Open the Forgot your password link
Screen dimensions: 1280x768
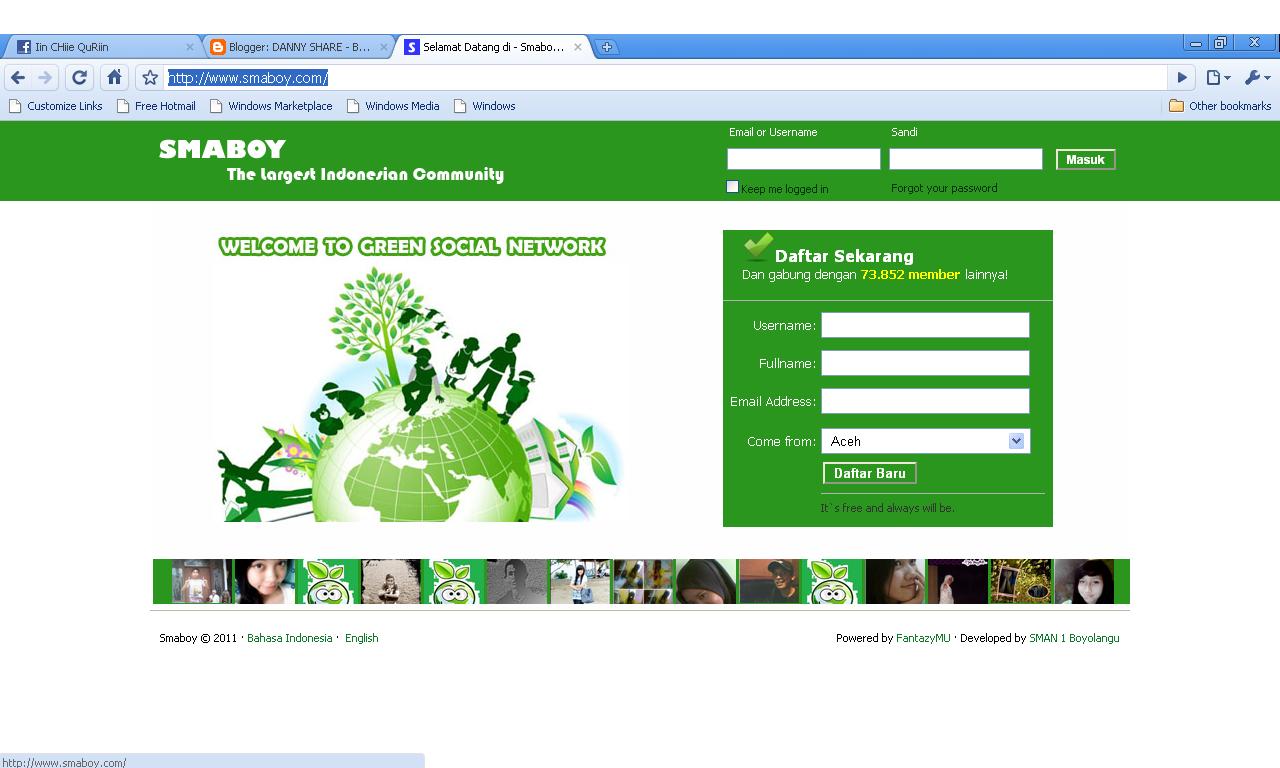pos(944,188)
